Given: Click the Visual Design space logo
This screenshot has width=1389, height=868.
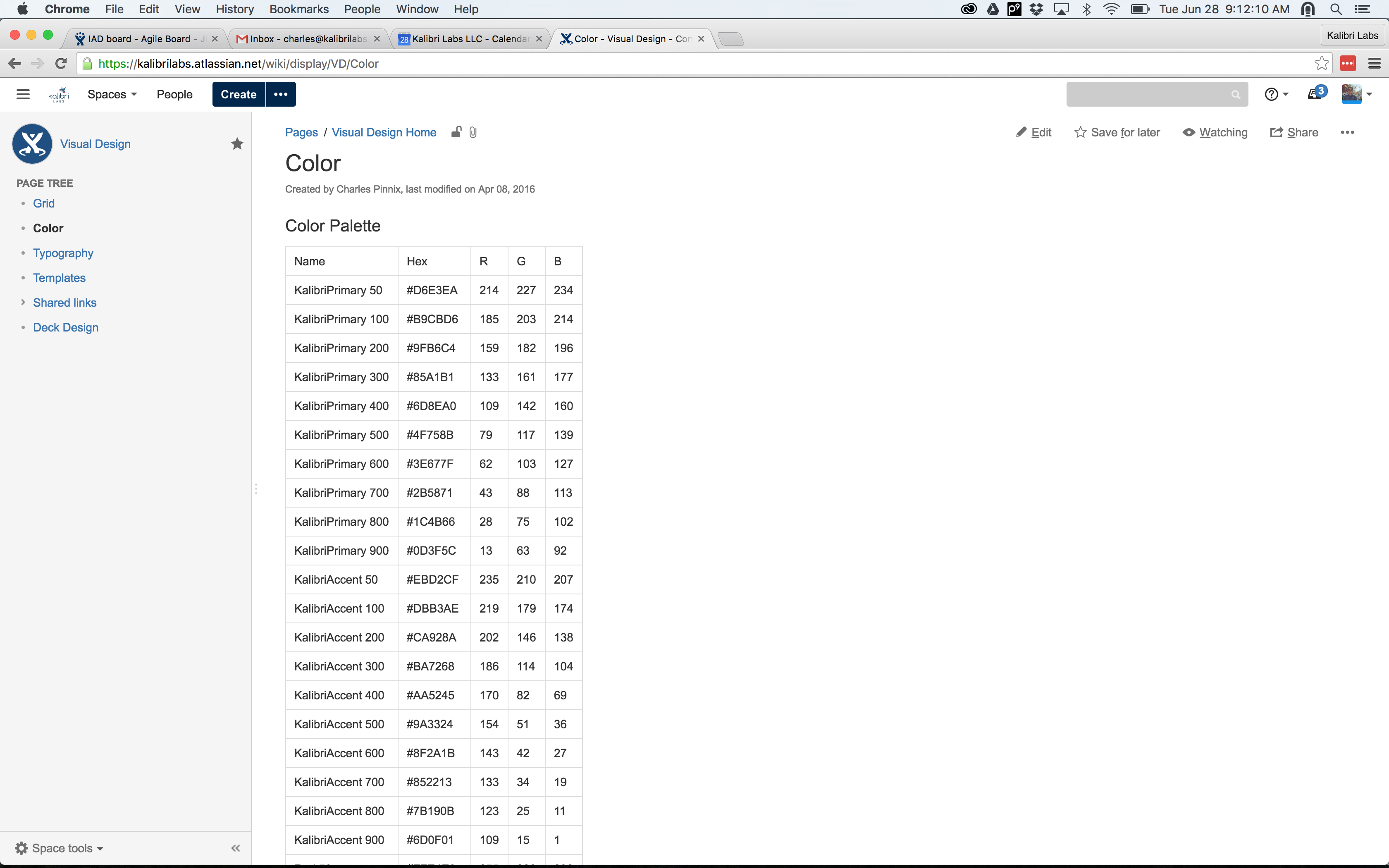Looking at the screenshot, I should (32, 144).
